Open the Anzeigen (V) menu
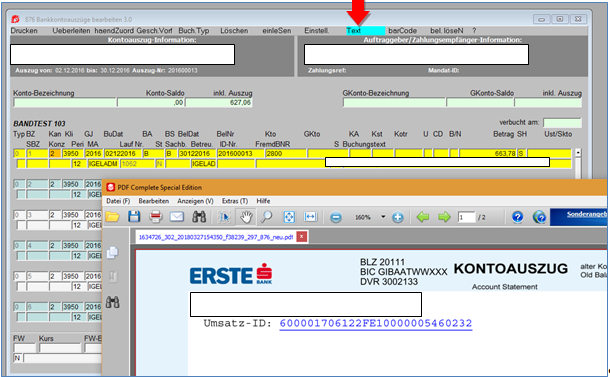This screenshot has height=377, width=610. coord(195,201)
